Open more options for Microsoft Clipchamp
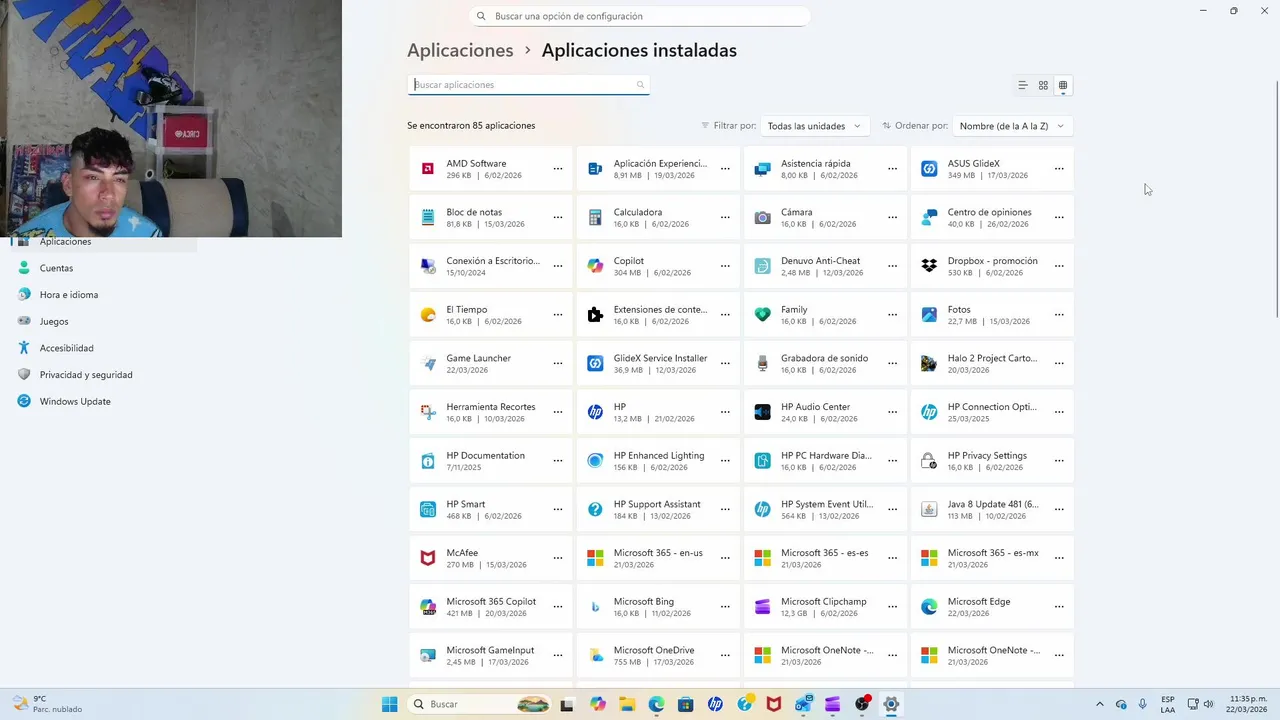 892,607
